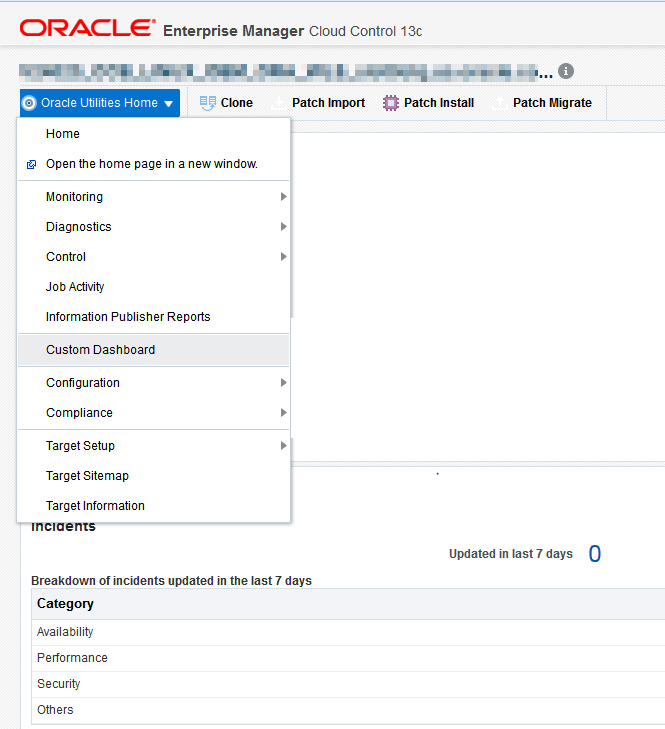Select the Control menu item

(x=153, y=257)
